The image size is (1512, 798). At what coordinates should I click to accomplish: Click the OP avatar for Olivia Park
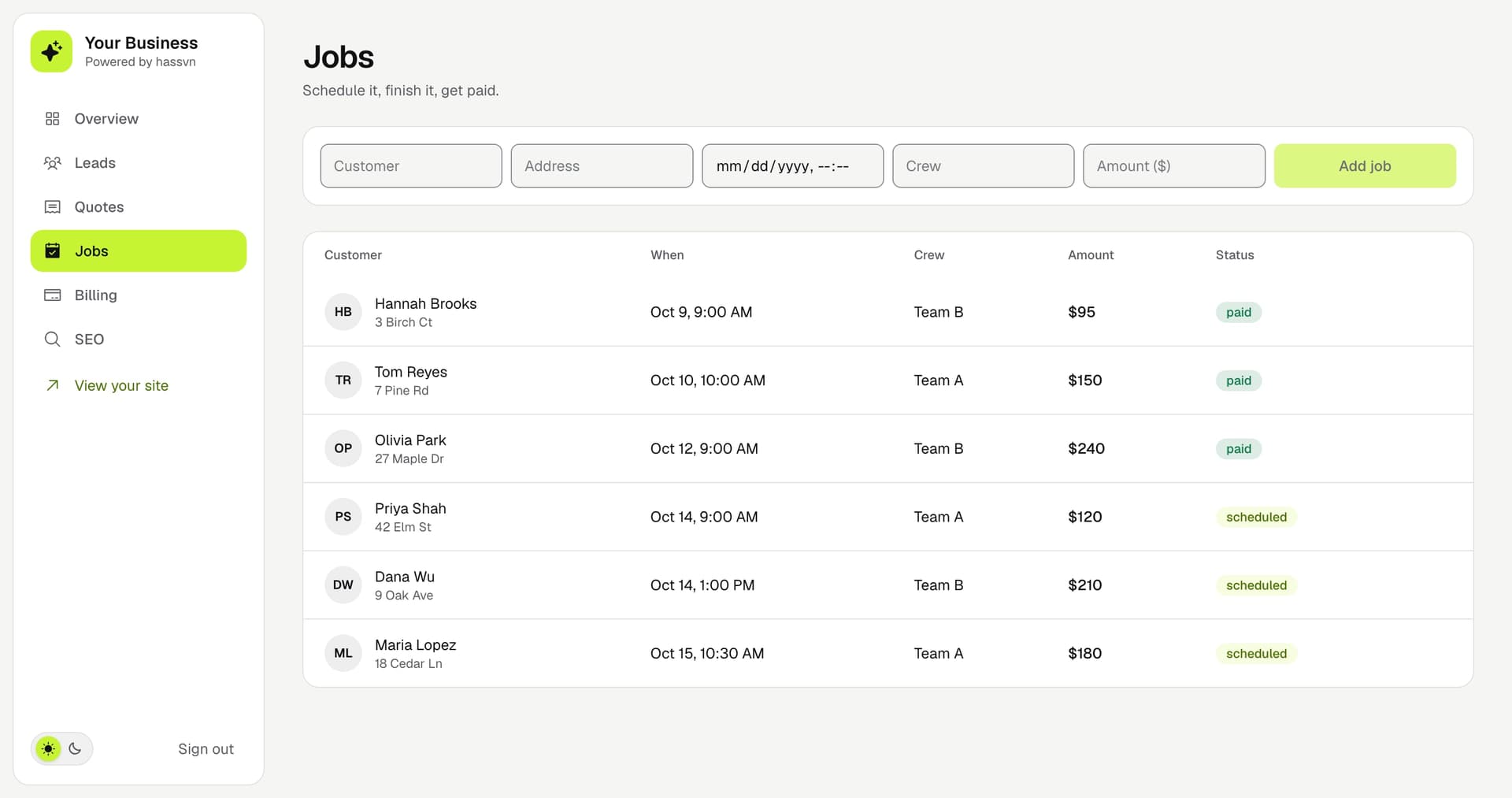[x=343, y=448]
